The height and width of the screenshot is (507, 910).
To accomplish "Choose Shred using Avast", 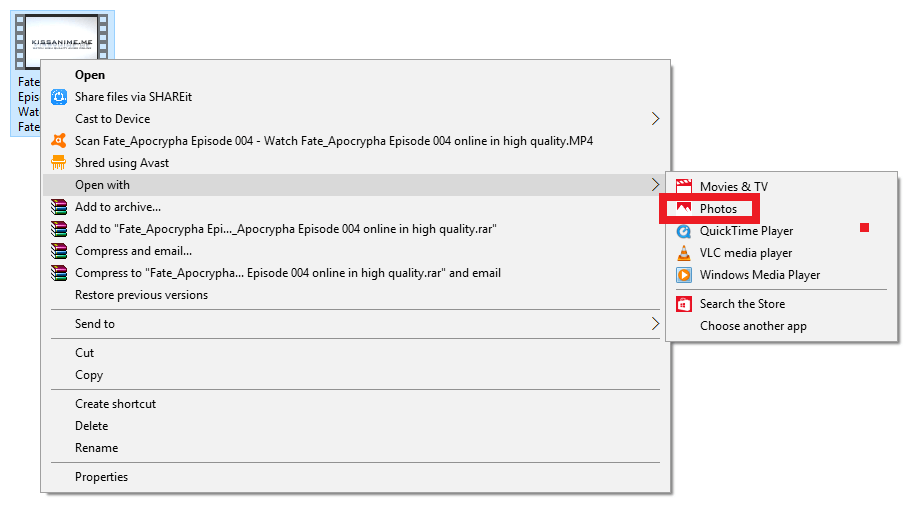I will [x=122, y=163].
